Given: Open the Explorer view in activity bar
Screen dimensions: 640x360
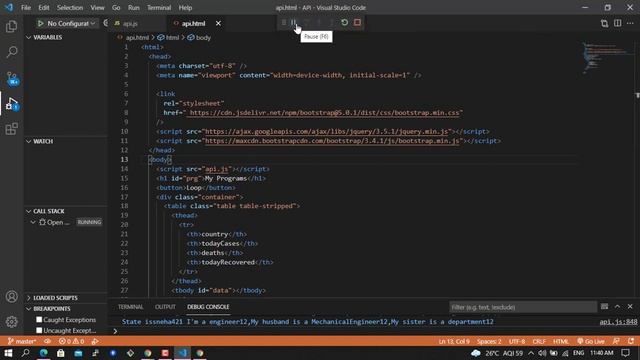Looking at the screenshot, I should click(x=12, y=27).
